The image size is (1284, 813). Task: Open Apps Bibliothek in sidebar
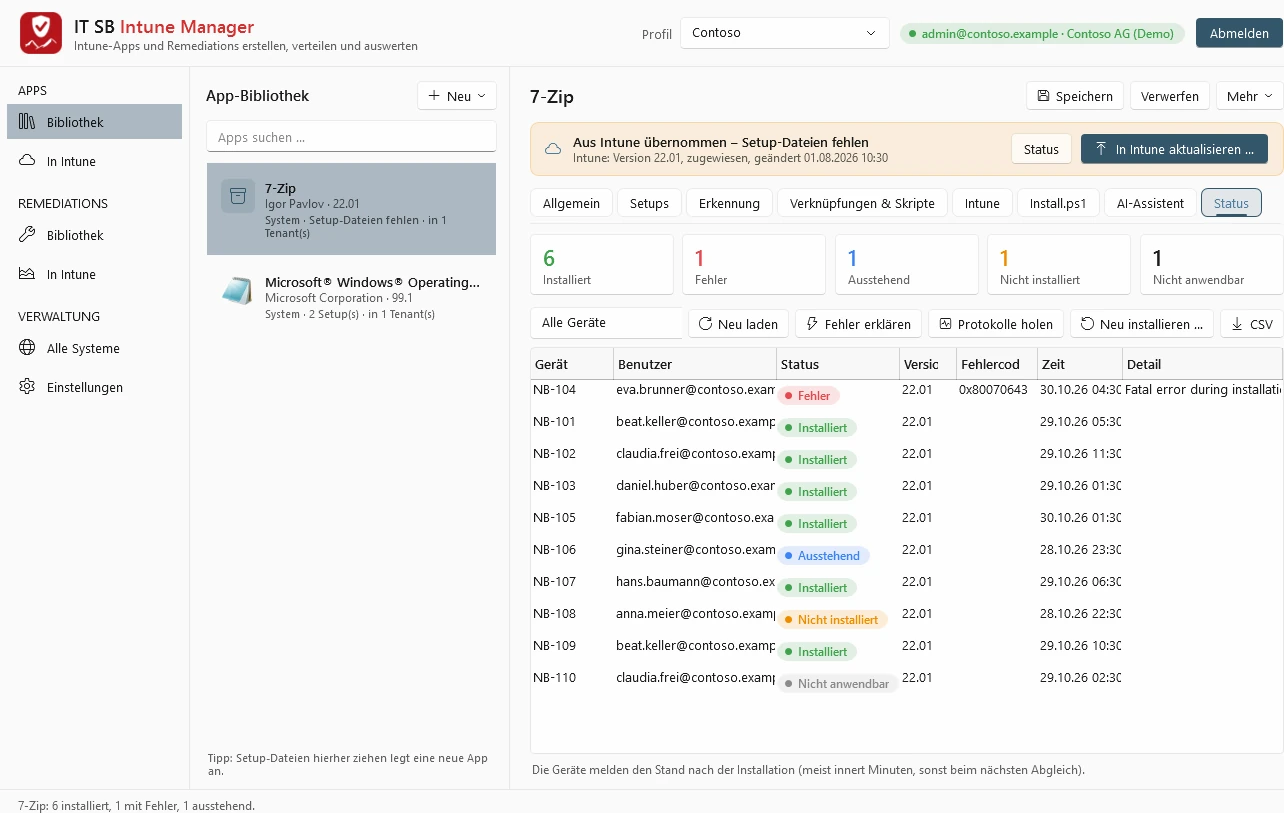(x=94, y=122)
